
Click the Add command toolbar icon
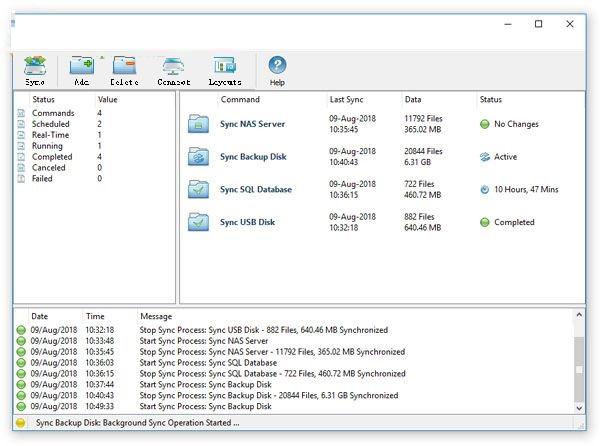click(81, 70)
